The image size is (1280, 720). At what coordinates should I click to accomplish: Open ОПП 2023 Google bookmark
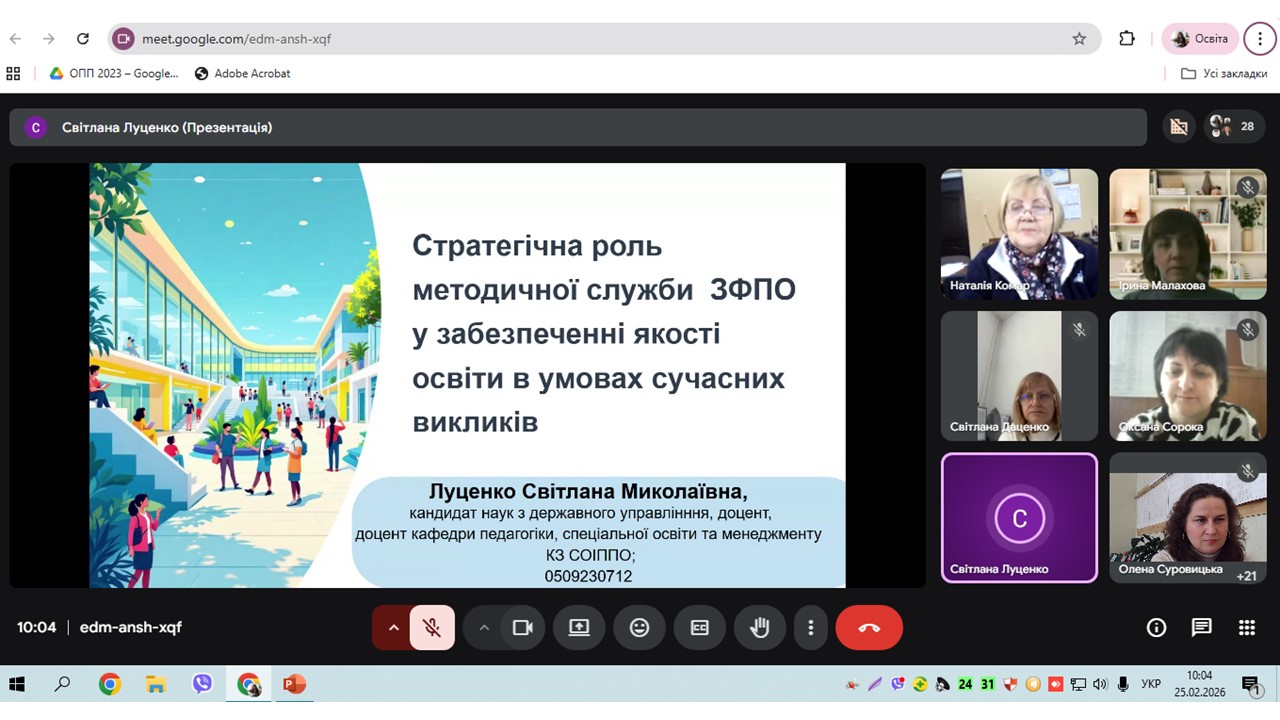pyautogui.click(x=114, y=73)
